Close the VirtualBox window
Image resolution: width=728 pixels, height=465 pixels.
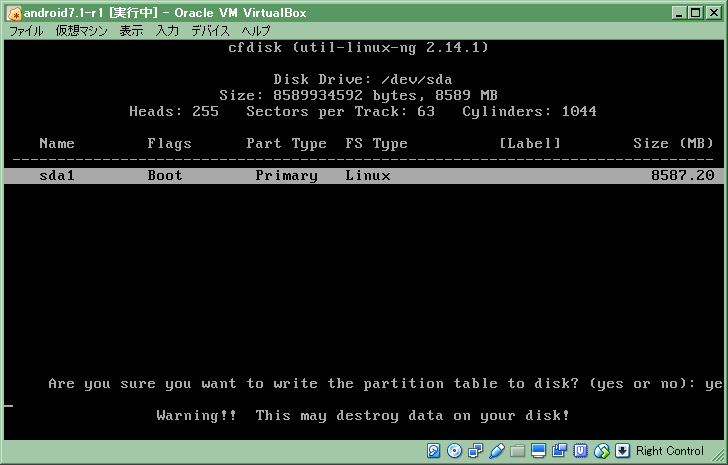point(713,13)
